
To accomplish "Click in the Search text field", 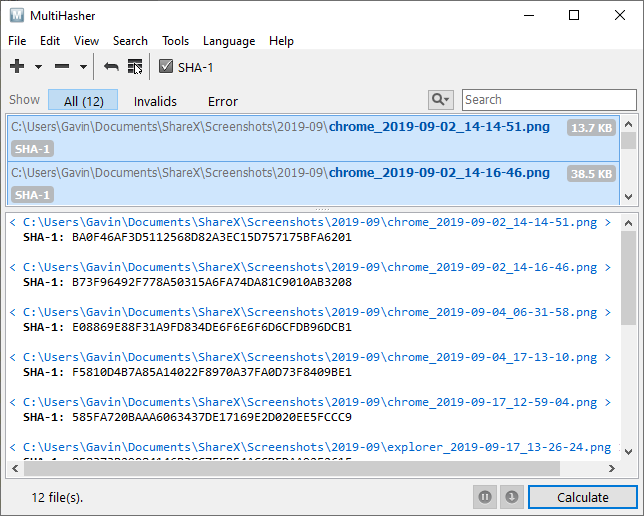I will [548, 100].
